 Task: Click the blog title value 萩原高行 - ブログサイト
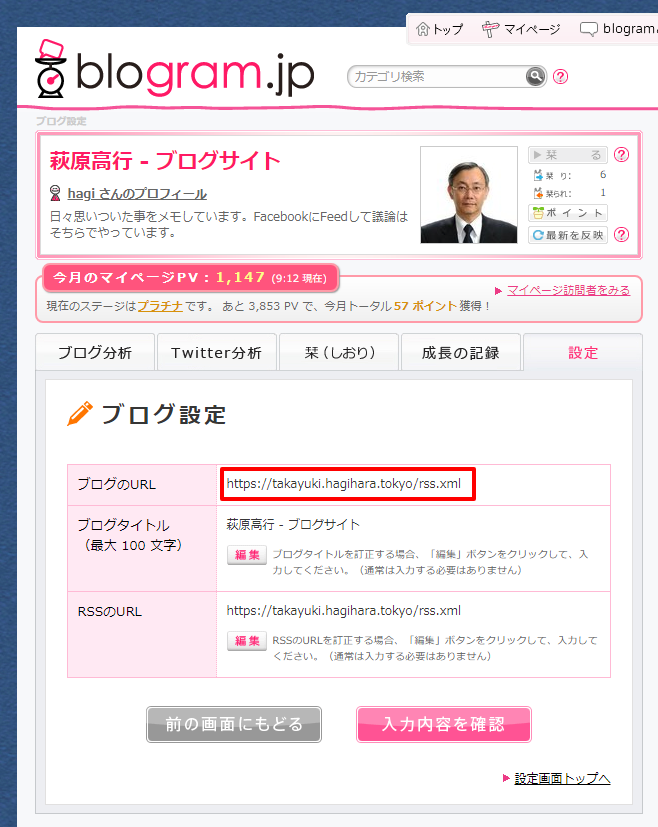tap(293, 524)
